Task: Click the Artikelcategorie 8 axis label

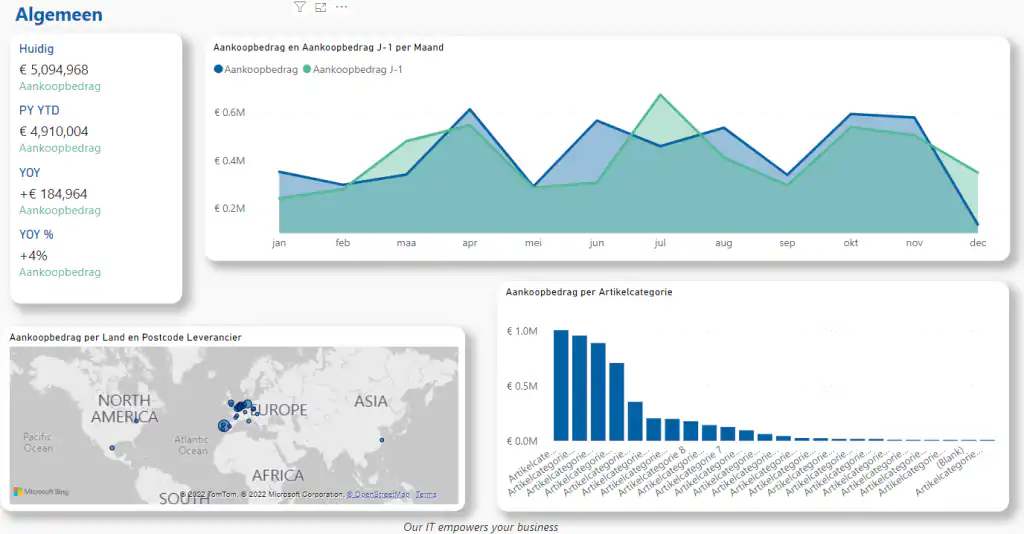Action: point(660,469)
